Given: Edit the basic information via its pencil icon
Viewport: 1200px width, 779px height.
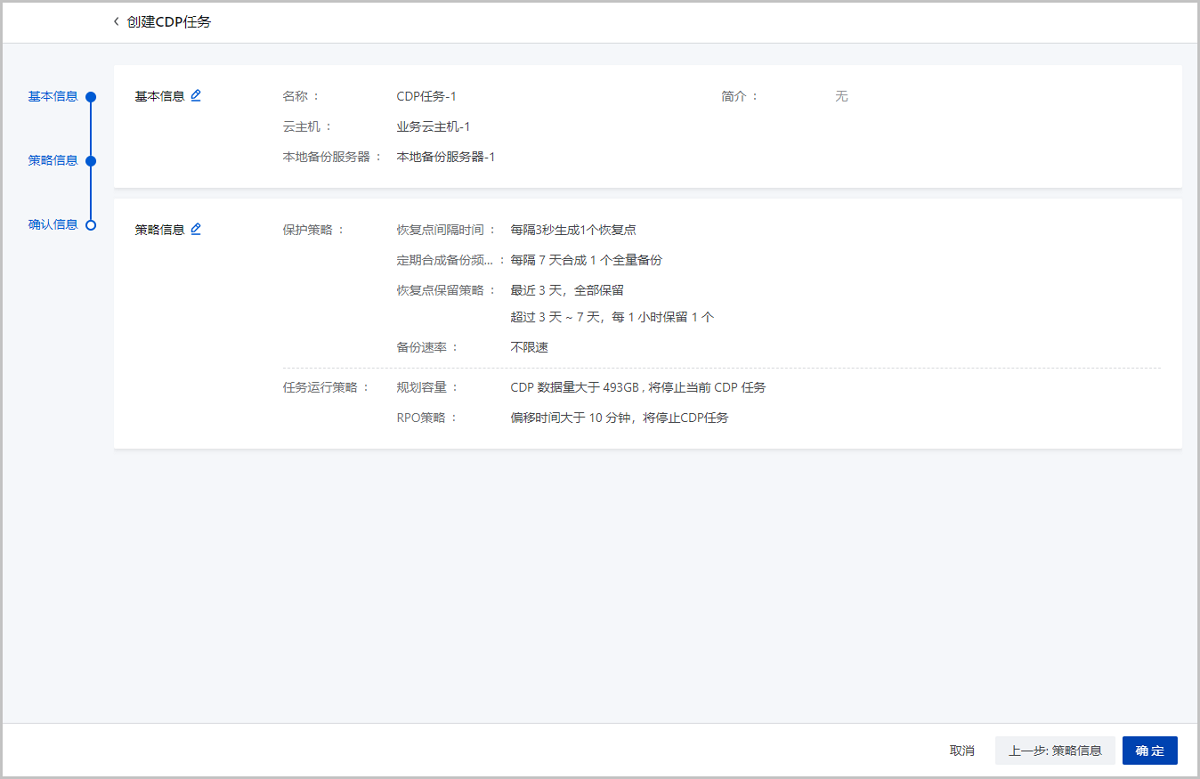Looking at the screenshot, I should [x=196, y=95].
